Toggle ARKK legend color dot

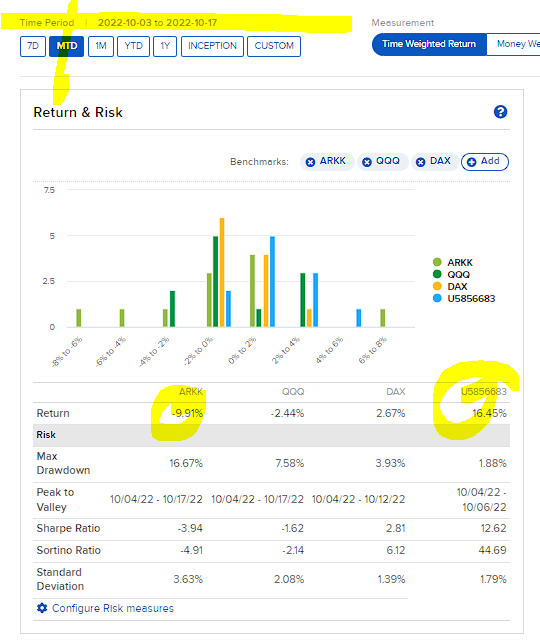[437, 262]
